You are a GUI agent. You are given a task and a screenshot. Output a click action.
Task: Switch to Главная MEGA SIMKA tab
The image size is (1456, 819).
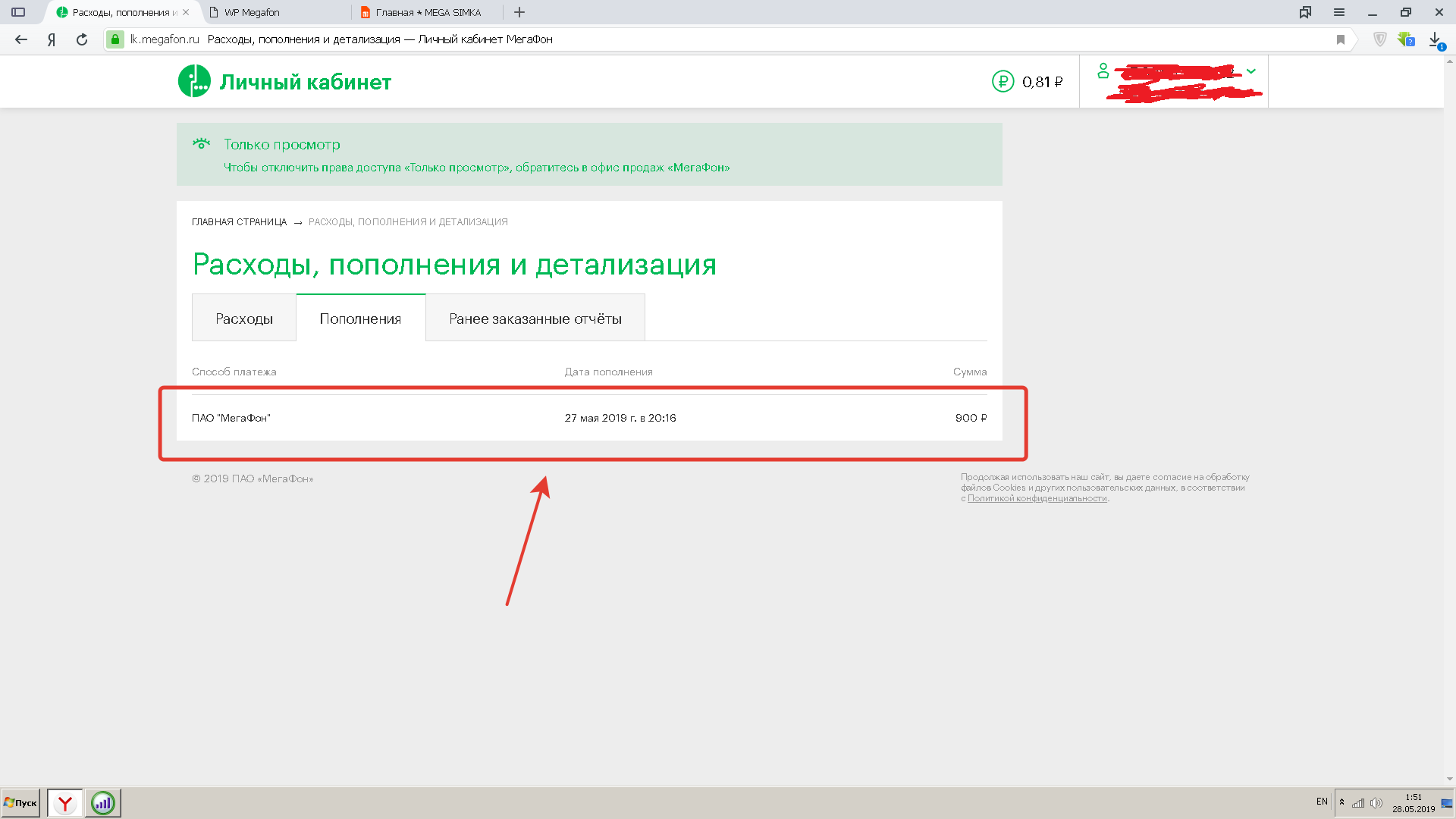tap(428, 12)
